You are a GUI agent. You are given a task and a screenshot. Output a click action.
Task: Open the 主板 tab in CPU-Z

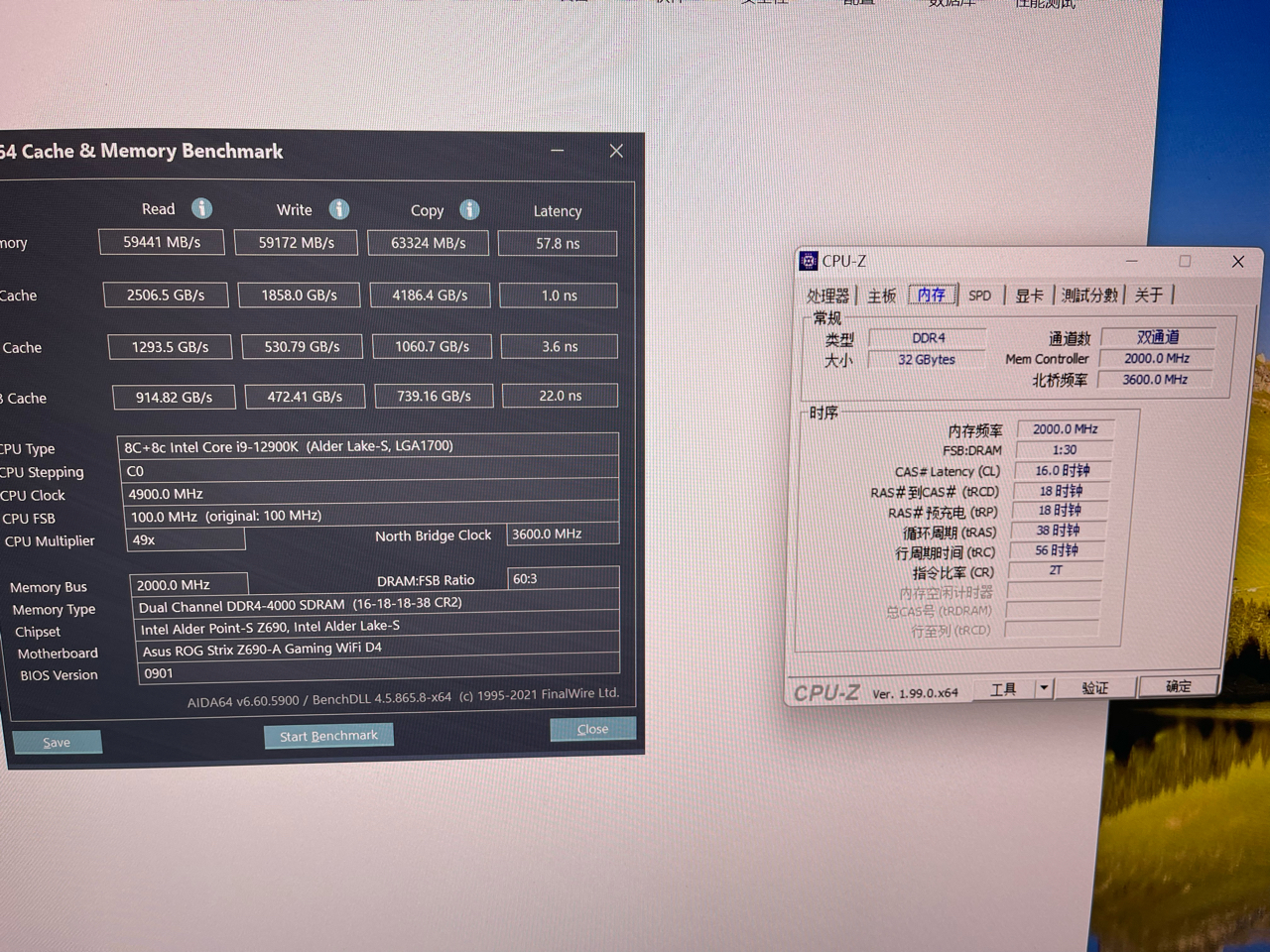[x=881, y=296]
